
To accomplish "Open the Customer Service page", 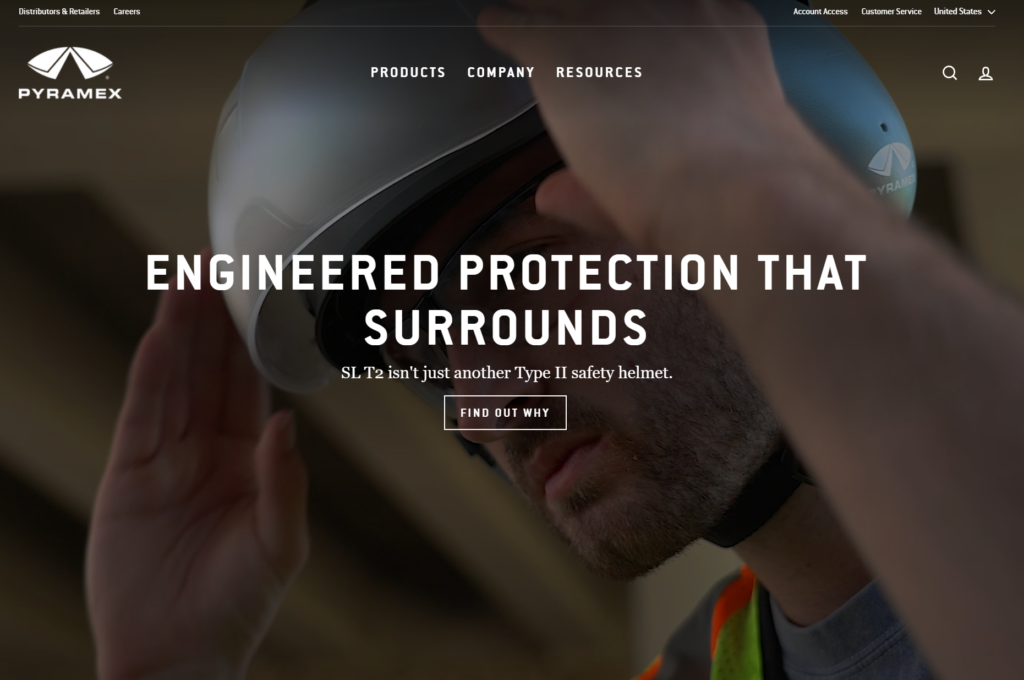I will (x=891, y=11).
